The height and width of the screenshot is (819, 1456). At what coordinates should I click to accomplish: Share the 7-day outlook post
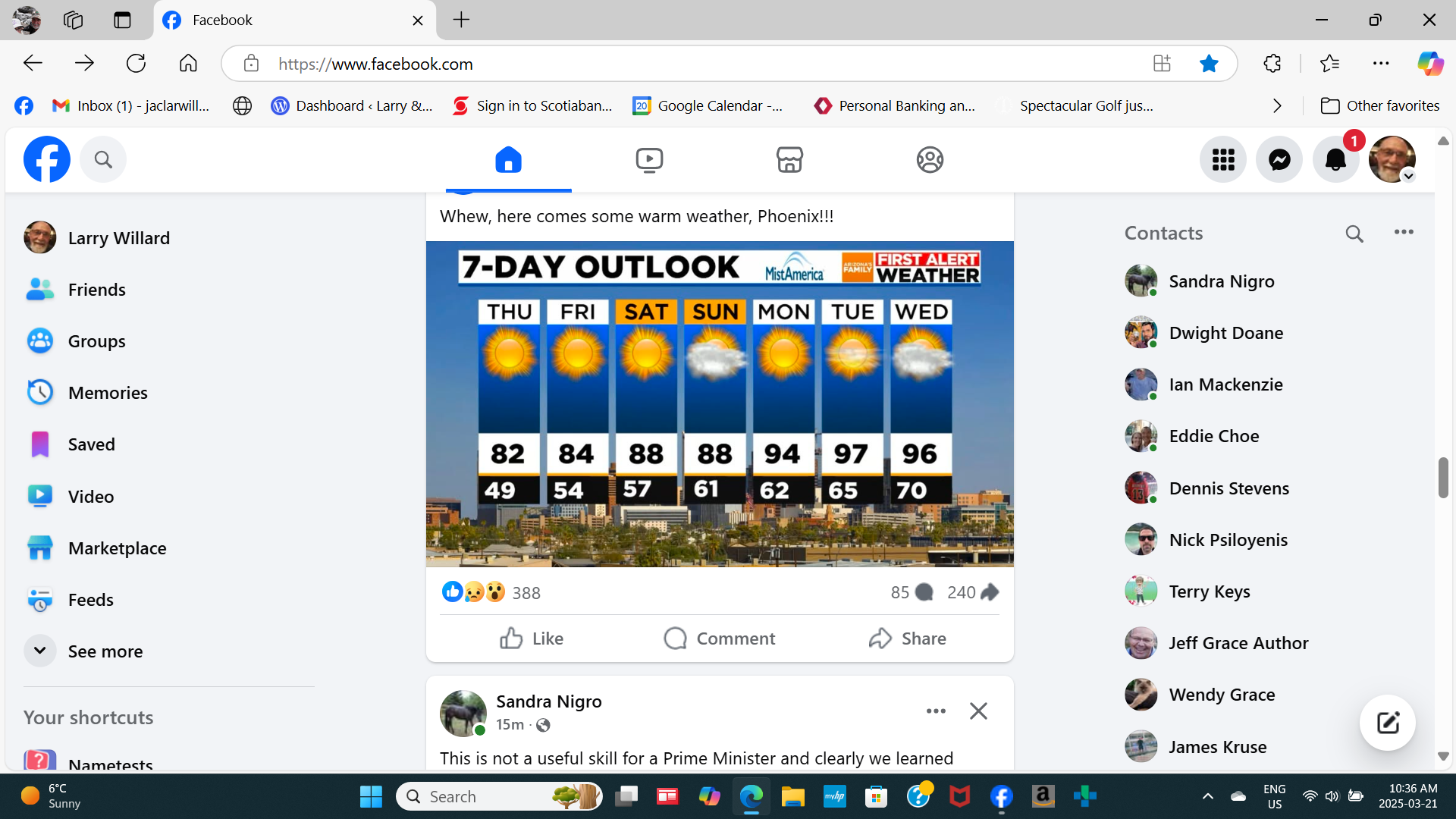[908, 639]
